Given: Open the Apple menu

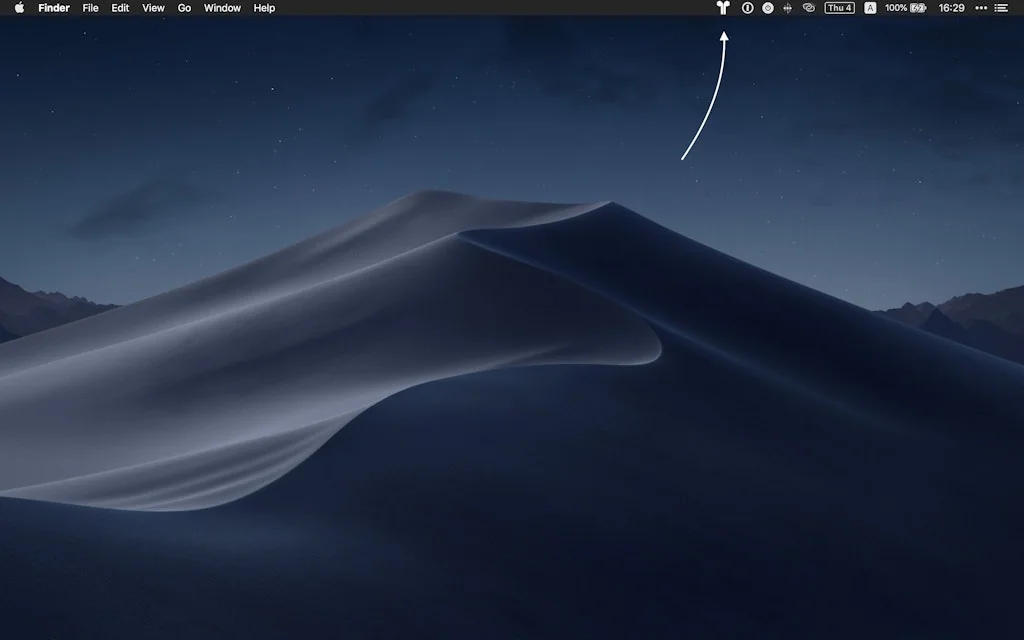Looking at the screenshot, I should pyautogui.click(x=20, y=8).
